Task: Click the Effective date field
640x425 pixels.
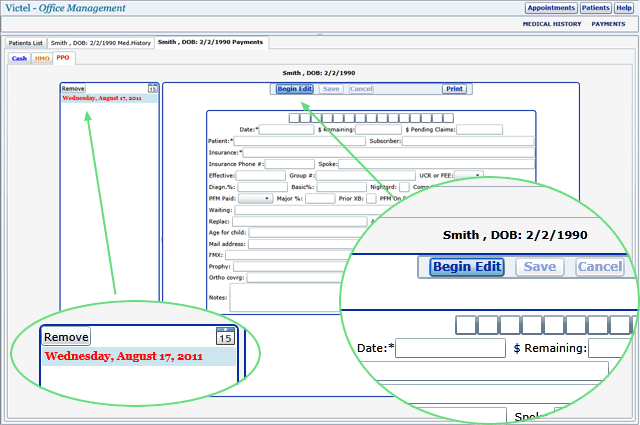Action: [261, 176]
